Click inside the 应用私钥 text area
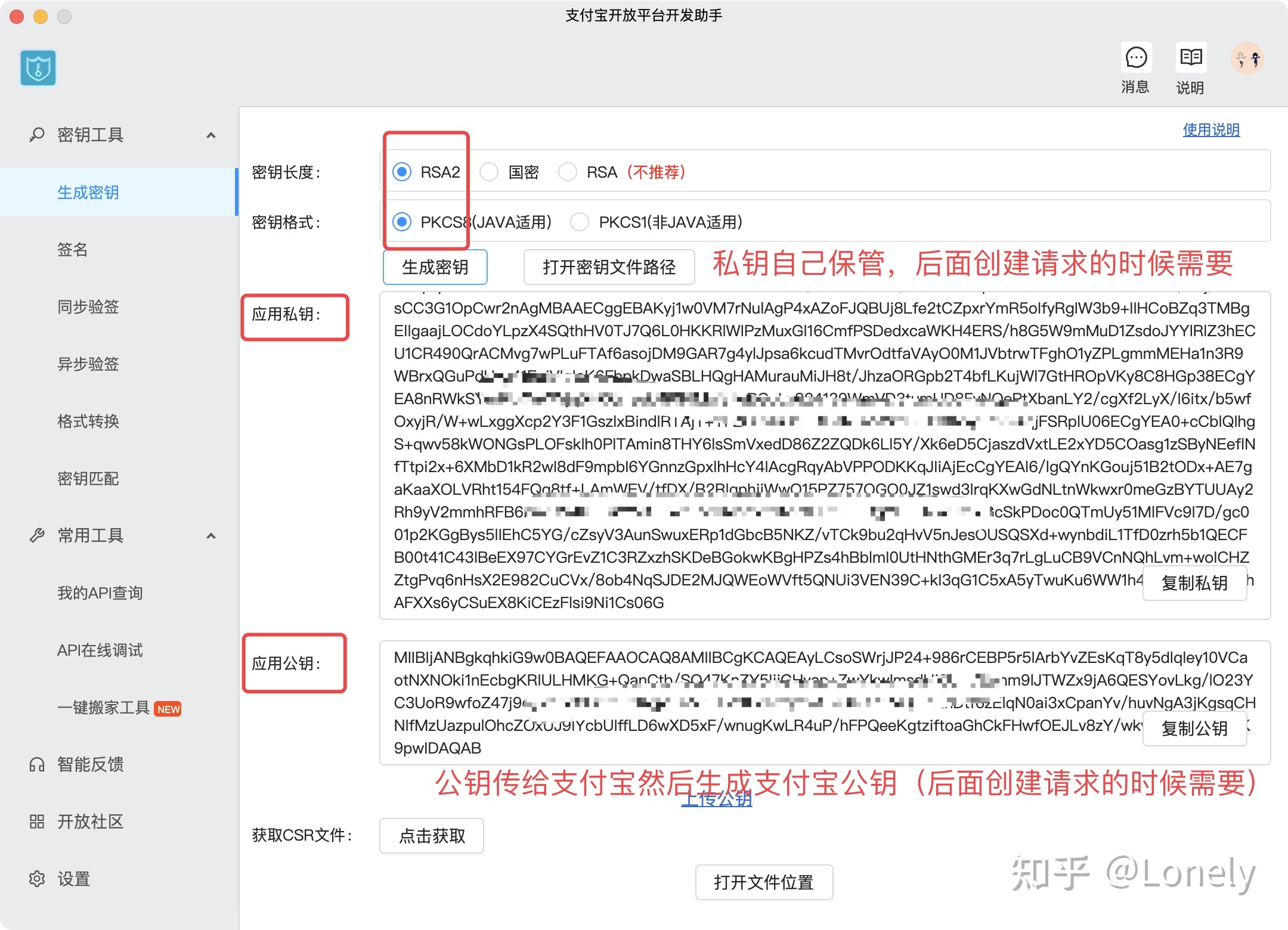1288x930 pixels. 825,455
